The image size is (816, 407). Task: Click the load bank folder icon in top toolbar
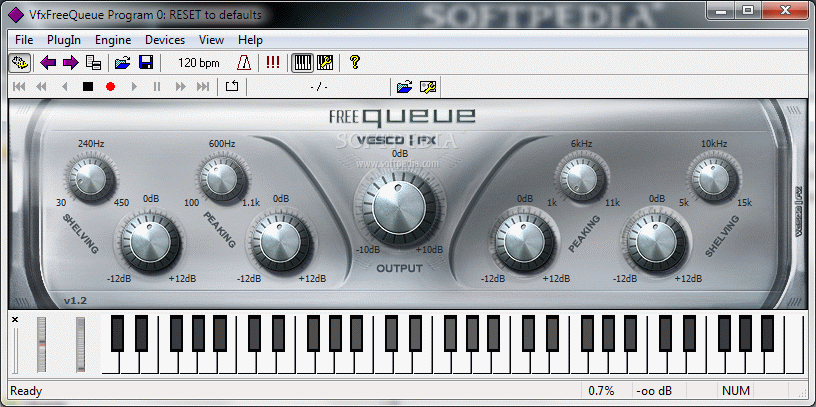click(122, 63)
